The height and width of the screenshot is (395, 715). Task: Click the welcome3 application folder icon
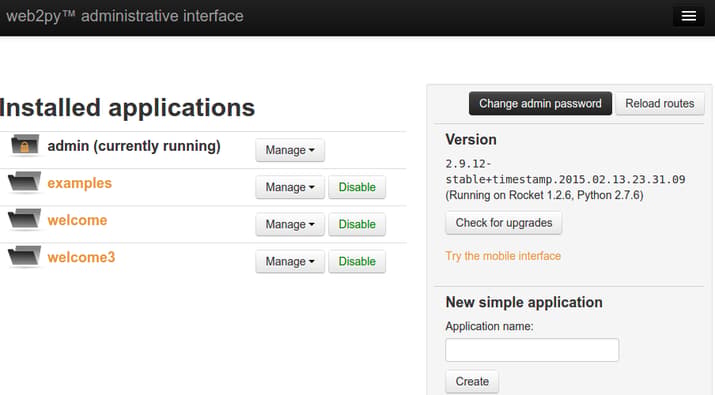pos(25,256)
